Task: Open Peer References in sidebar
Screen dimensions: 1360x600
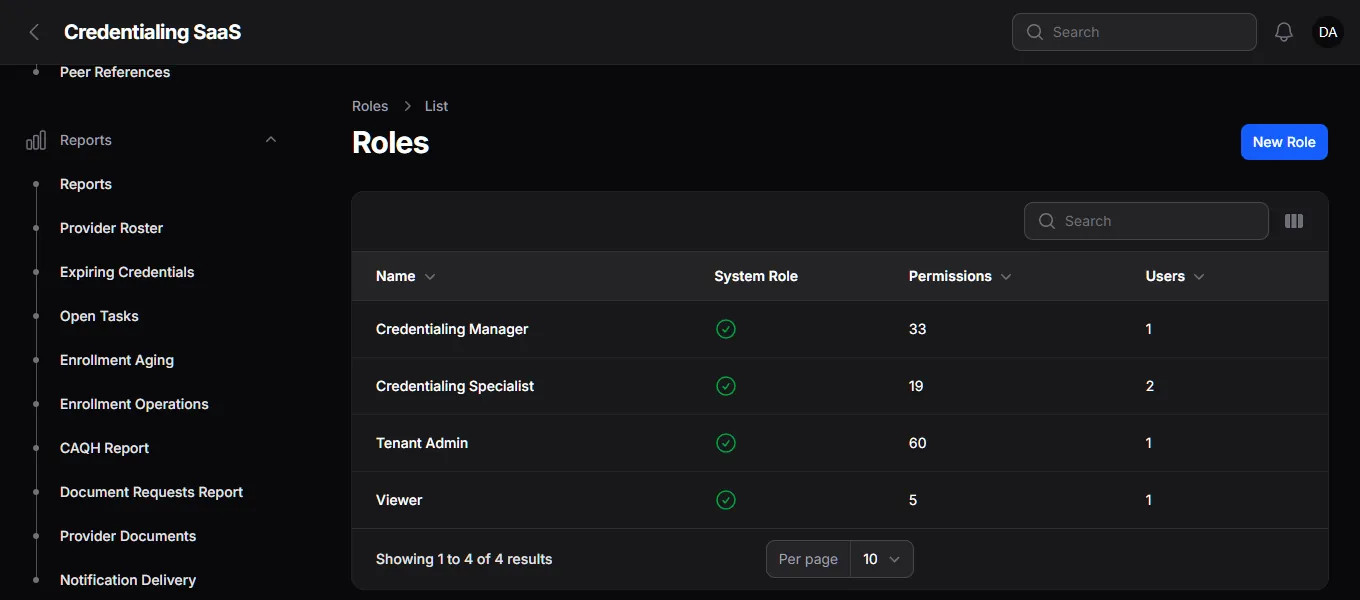Action: tap(115, 72)
